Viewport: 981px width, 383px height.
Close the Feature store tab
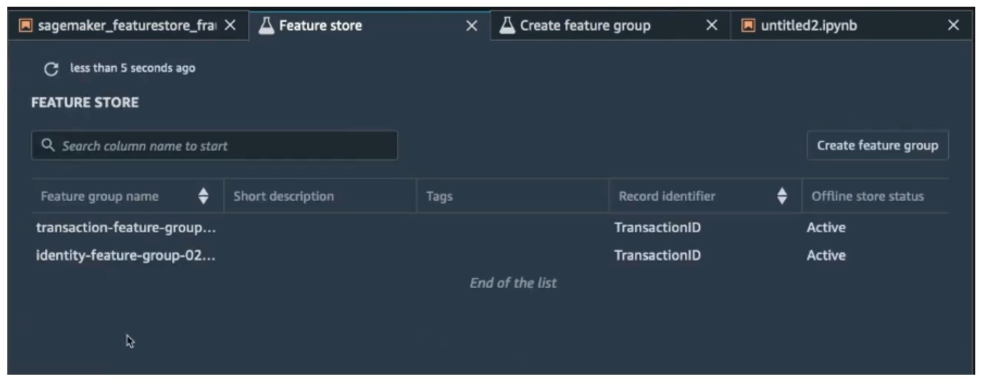tap(472, 26)
